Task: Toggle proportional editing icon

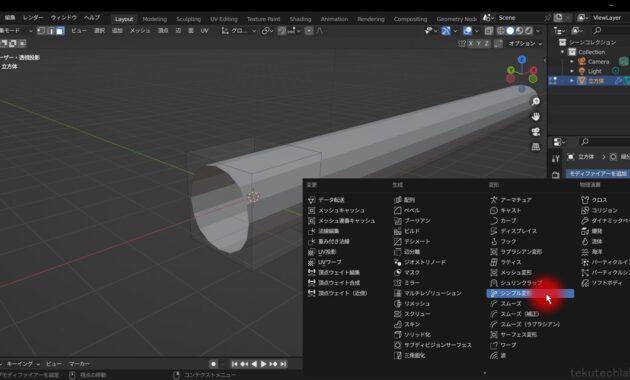Action: click(309, 31)
